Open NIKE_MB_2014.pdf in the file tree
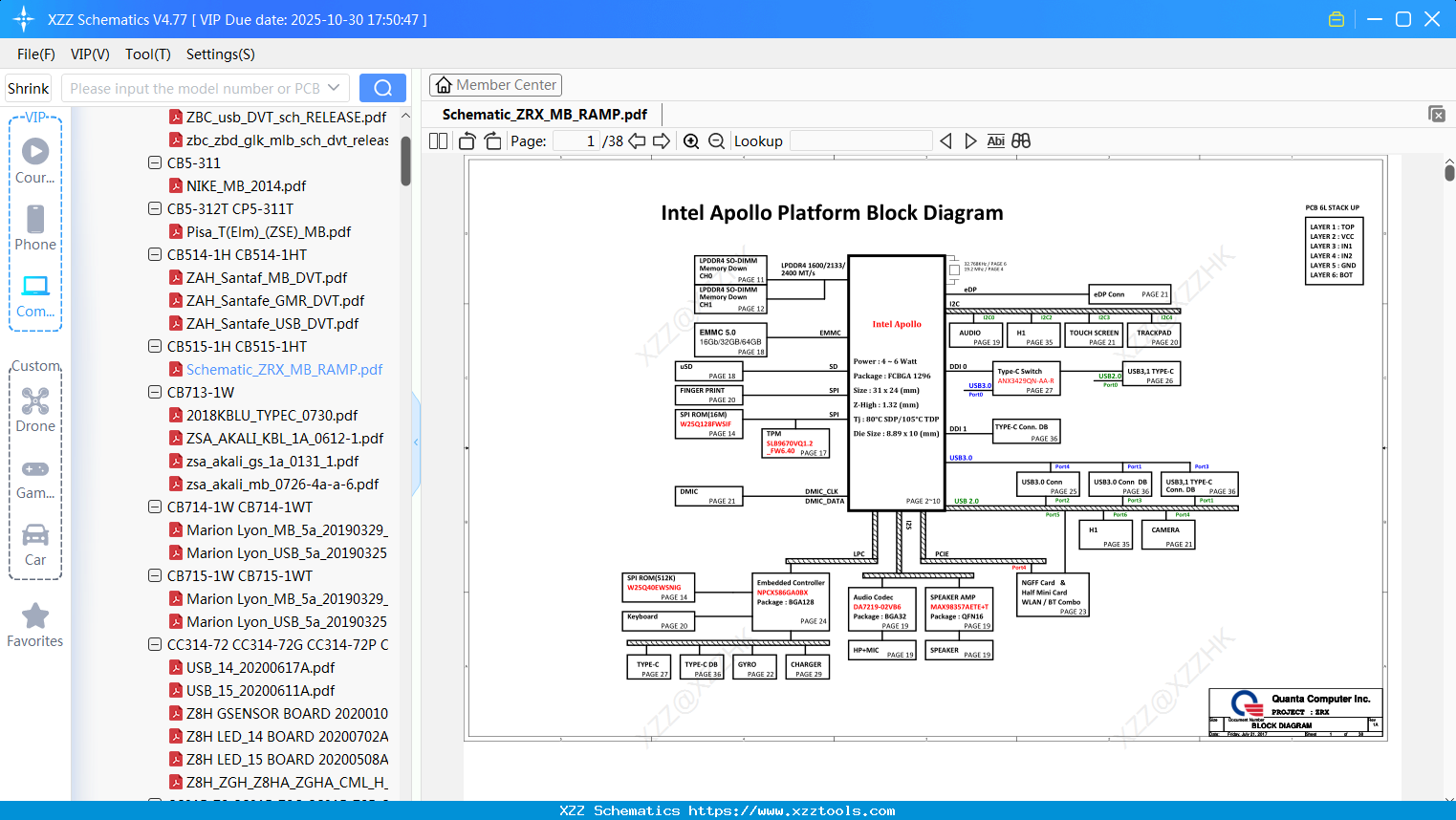The height and width of the screenshot is (820, 1456). click(246, 186)
